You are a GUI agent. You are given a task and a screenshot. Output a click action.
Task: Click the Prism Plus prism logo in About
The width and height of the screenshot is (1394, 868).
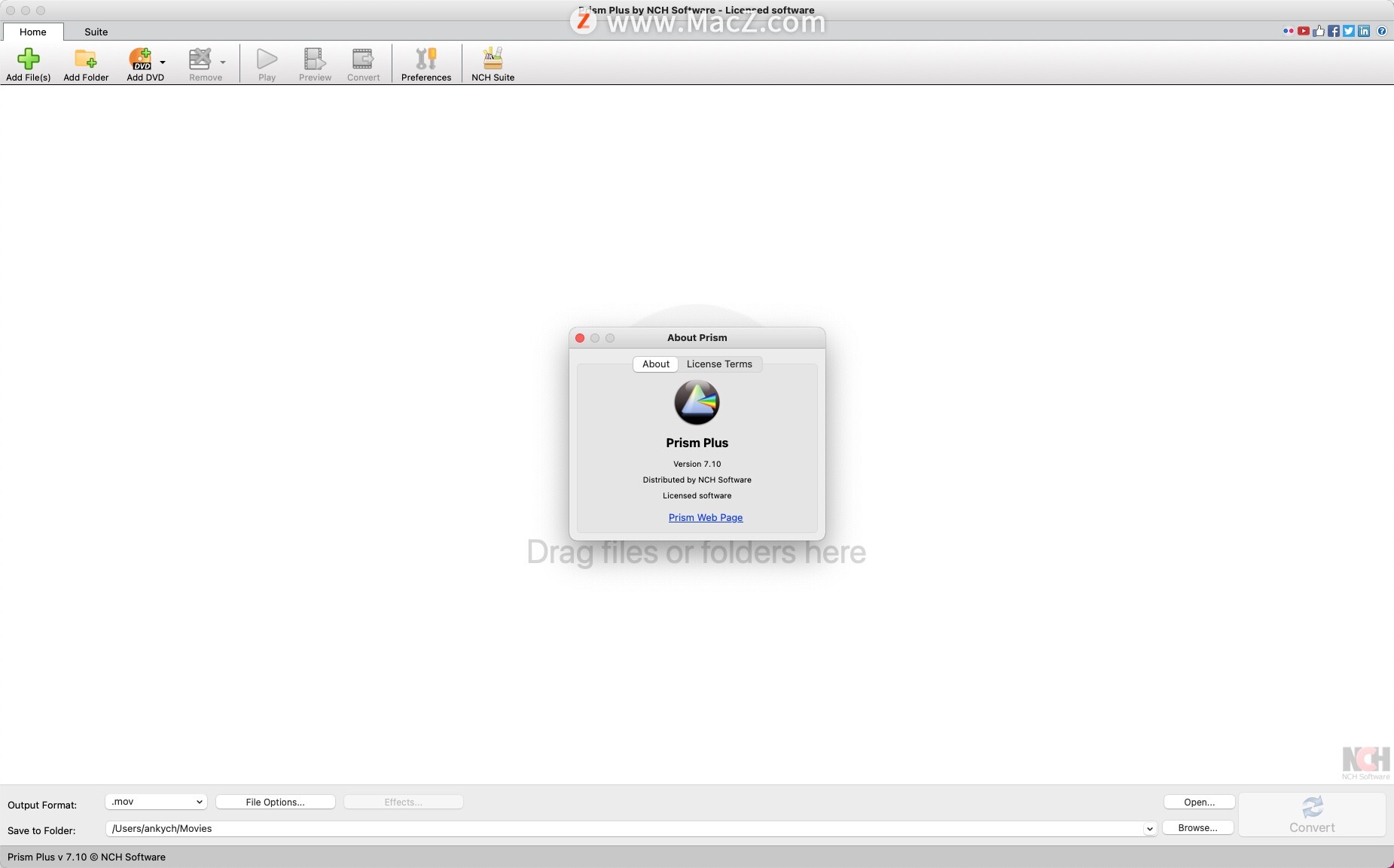(x=697, y=402)
